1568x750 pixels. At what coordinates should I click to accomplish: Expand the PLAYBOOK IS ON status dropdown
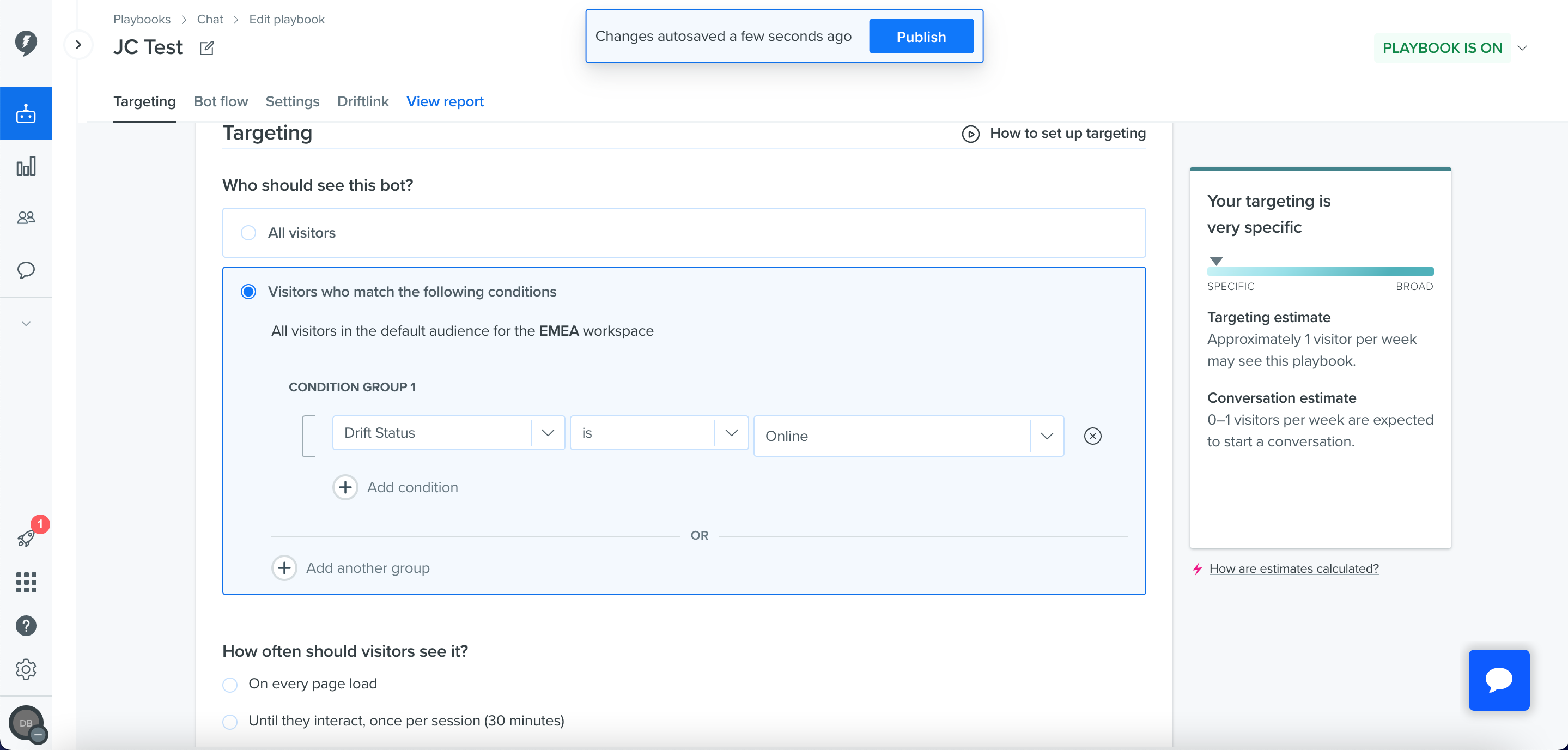(1522, 47)
